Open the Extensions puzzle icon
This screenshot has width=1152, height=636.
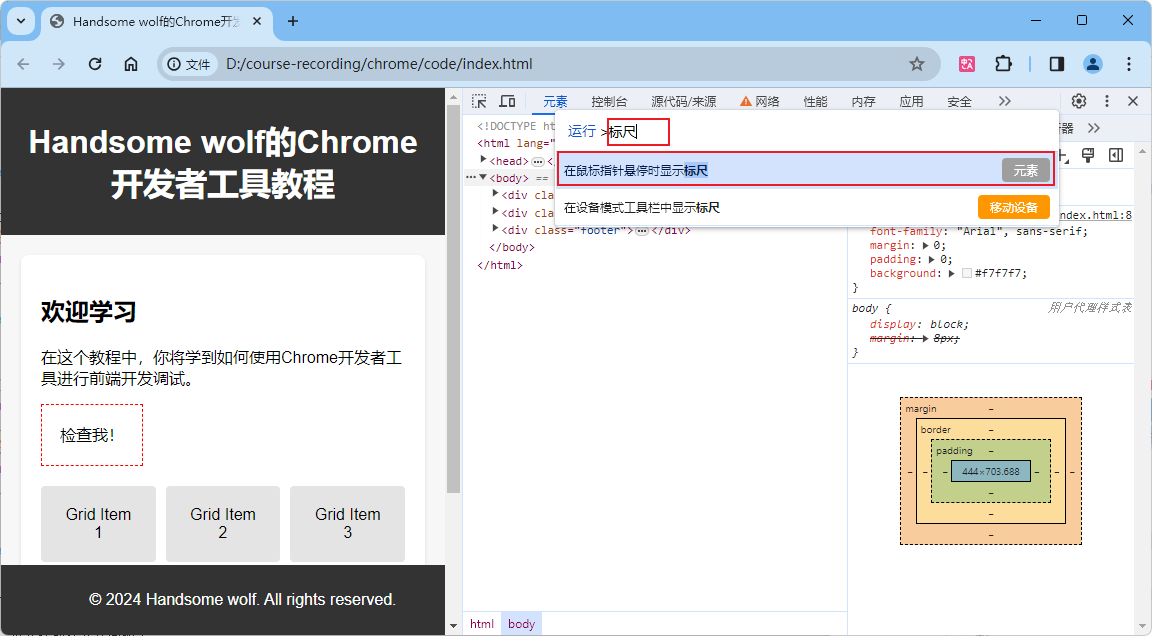point(1003,64)
